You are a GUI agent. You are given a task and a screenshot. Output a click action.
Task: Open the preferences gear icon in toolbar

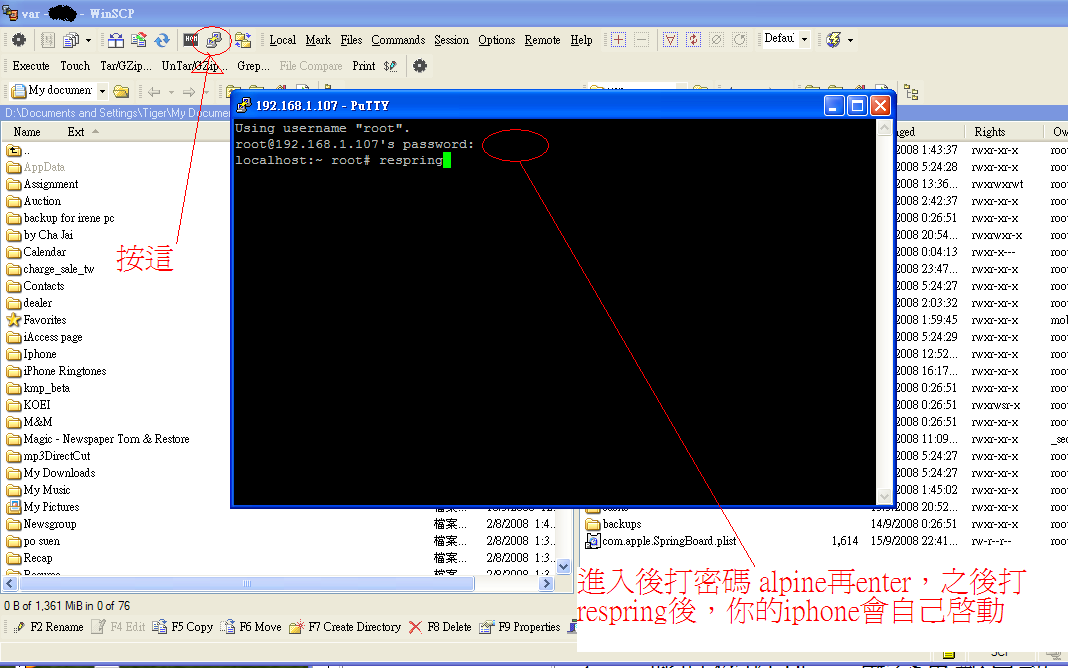18,40
